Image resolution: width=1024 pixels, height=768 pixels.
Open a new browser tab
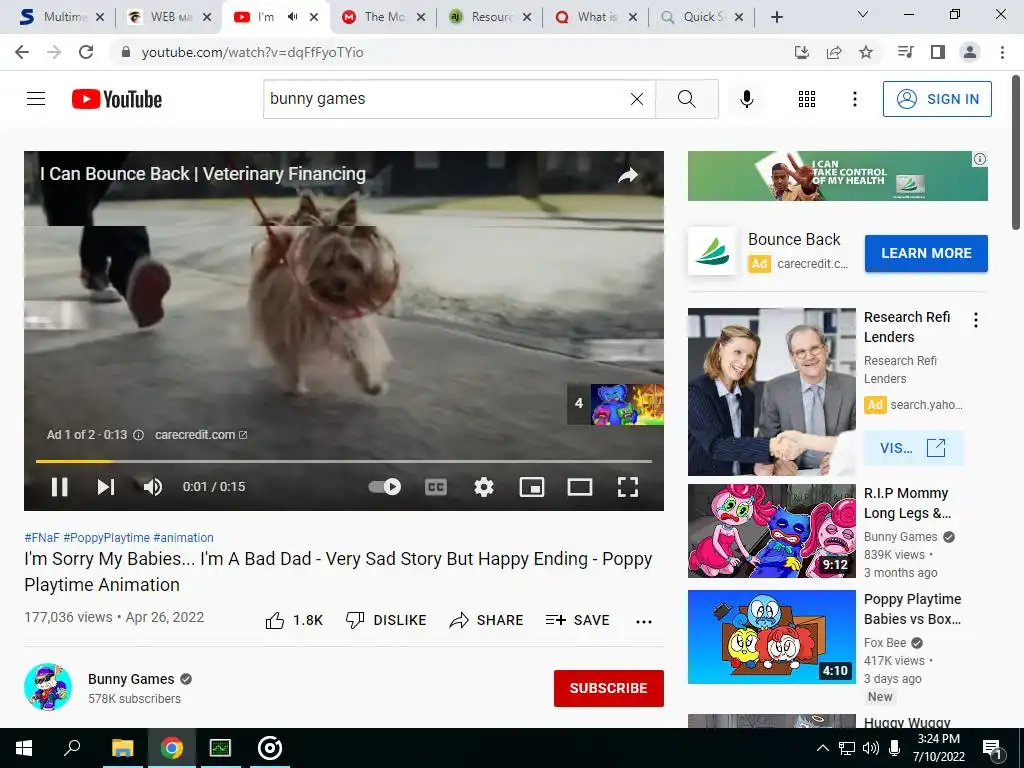tap(776, 17)
